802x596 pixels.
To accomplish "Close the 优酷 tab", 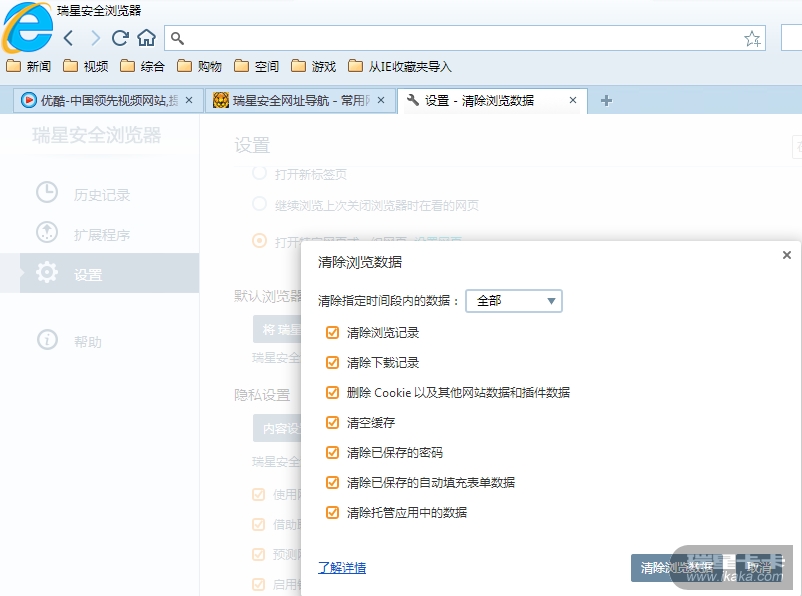I will click(x=189, y=100).
